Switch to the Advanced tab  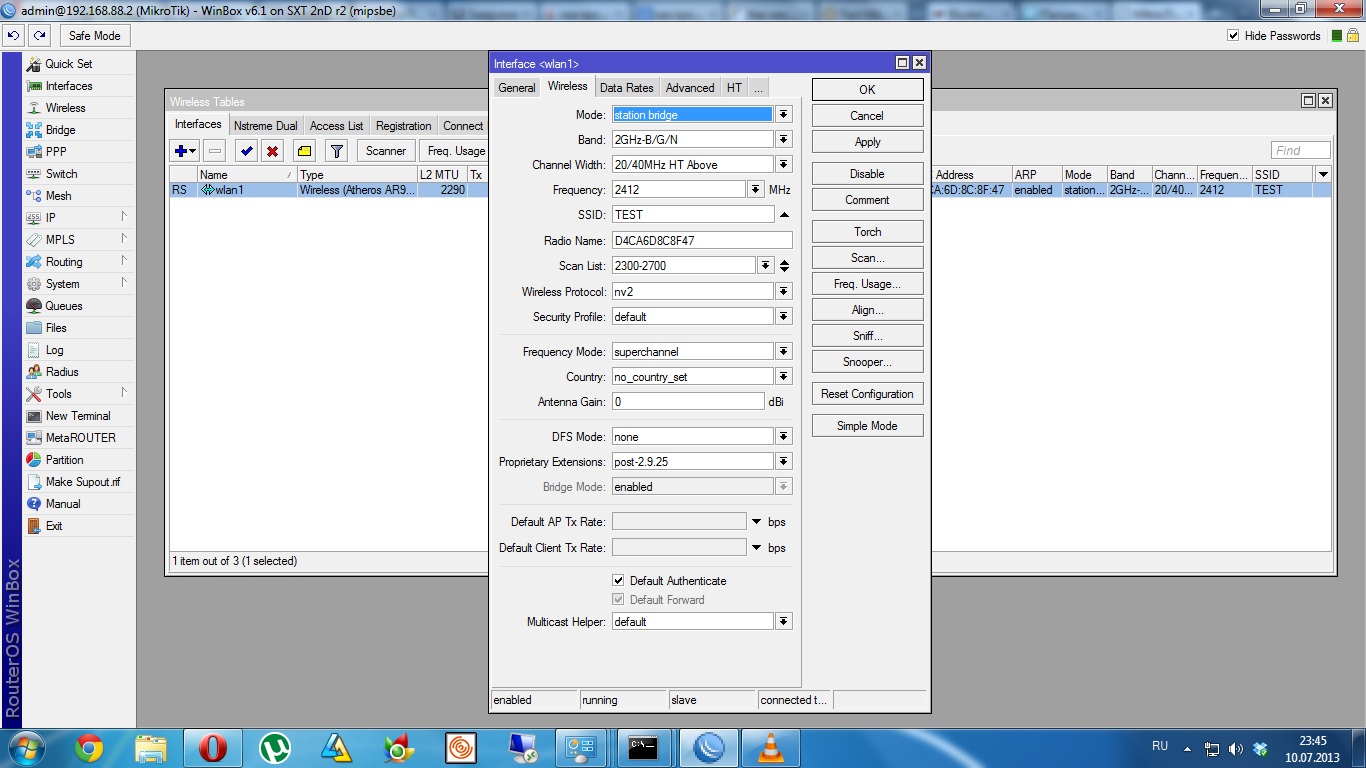point(690,88)
